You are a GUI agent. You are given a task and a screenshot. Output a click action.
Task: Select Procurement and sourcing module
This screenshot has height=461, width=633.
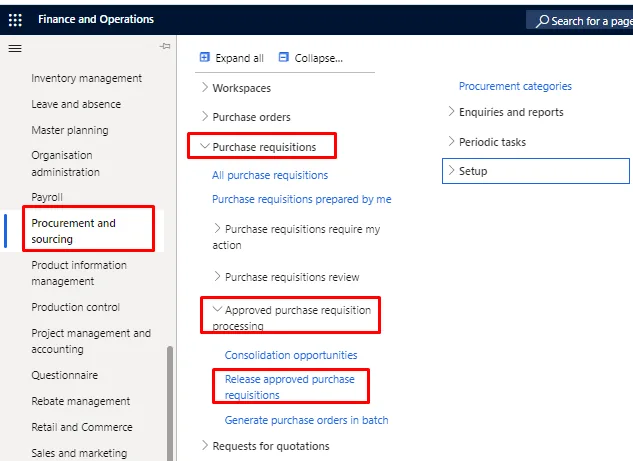tap(73, 231)
